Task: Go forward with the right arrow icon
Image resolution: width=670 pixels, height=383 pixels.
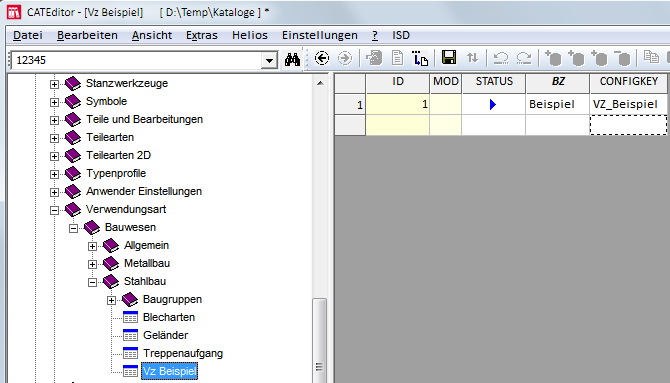Action: (x=345, y=58)
